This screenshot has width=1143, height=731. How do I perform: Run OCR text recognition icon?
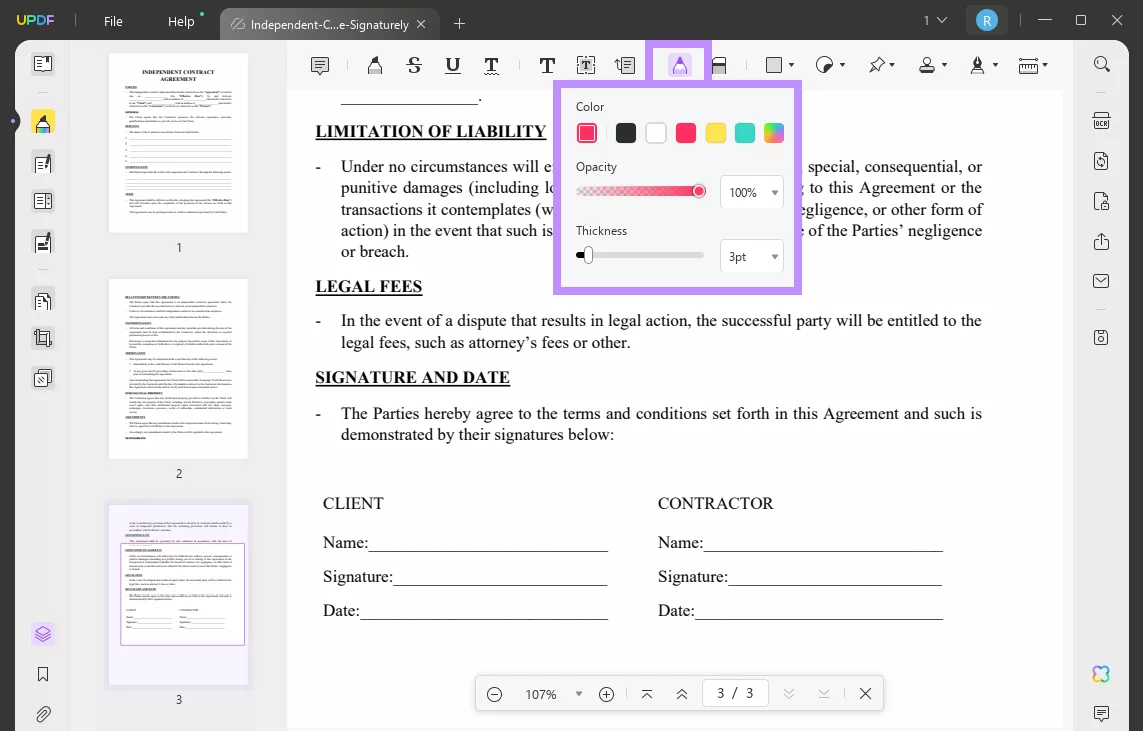(x=1101, y=121)
